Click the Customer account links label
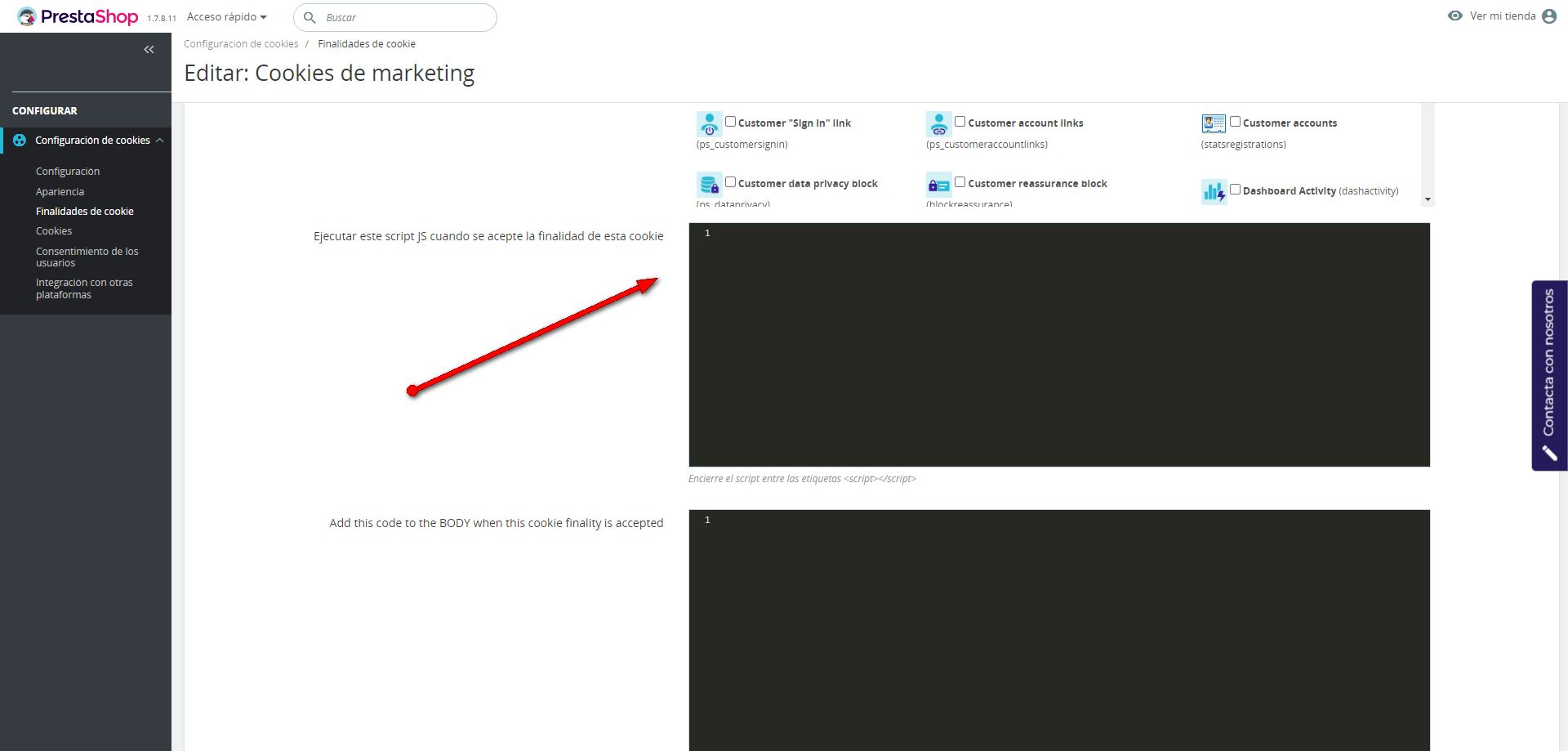The height and width of the screenshot is (751, 1568). point(1026,123)
